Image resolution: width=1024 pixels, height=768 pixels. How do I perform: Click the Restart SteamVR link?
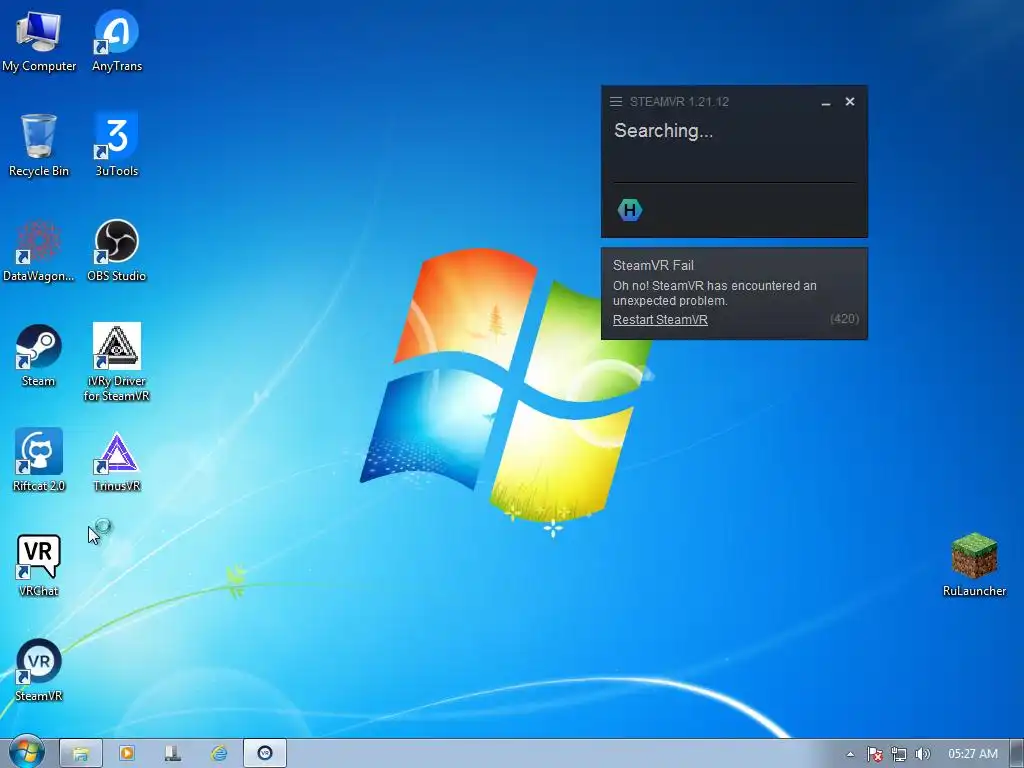[x=660, y=319]
